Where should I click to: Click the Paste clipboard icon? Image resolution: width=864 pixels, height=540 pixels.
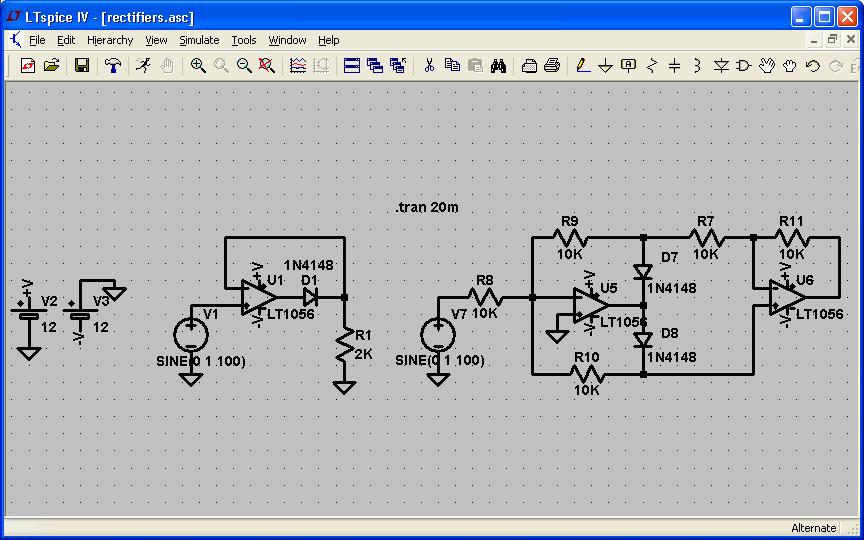(x=476, y=66)
